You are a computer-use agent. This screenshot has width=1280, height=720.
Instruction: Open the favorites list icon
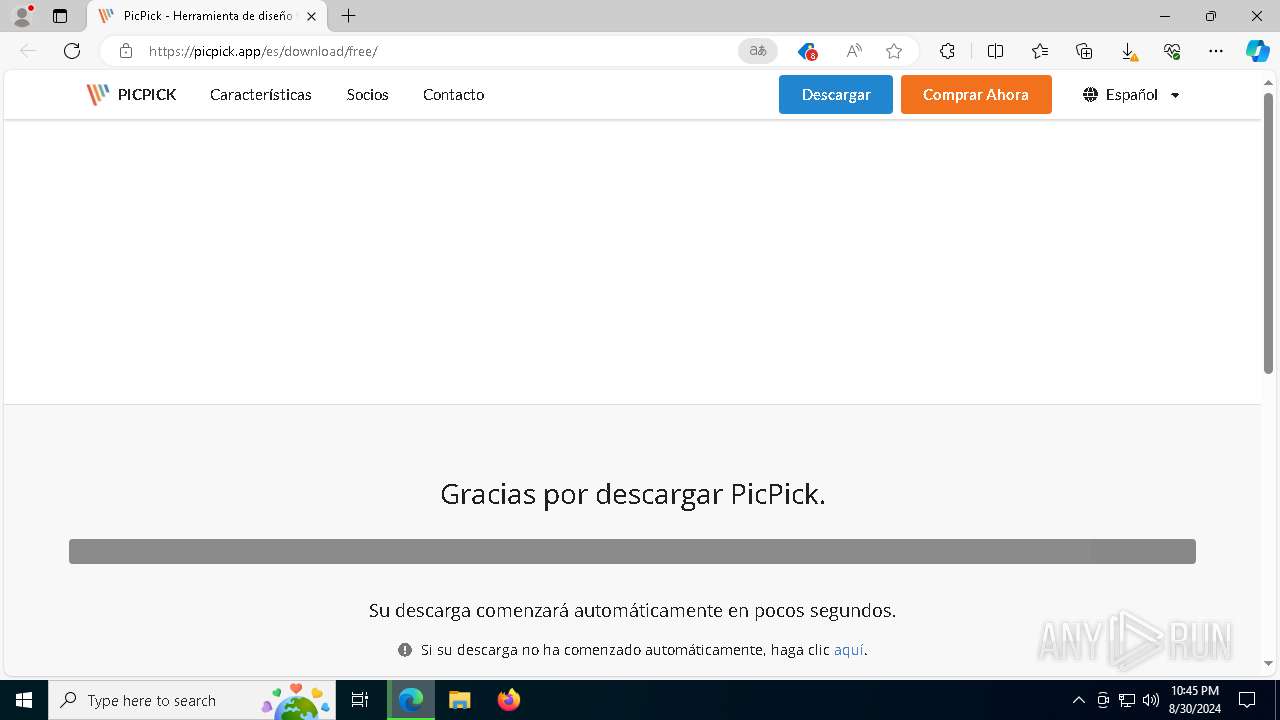[x=1040, y=51]
